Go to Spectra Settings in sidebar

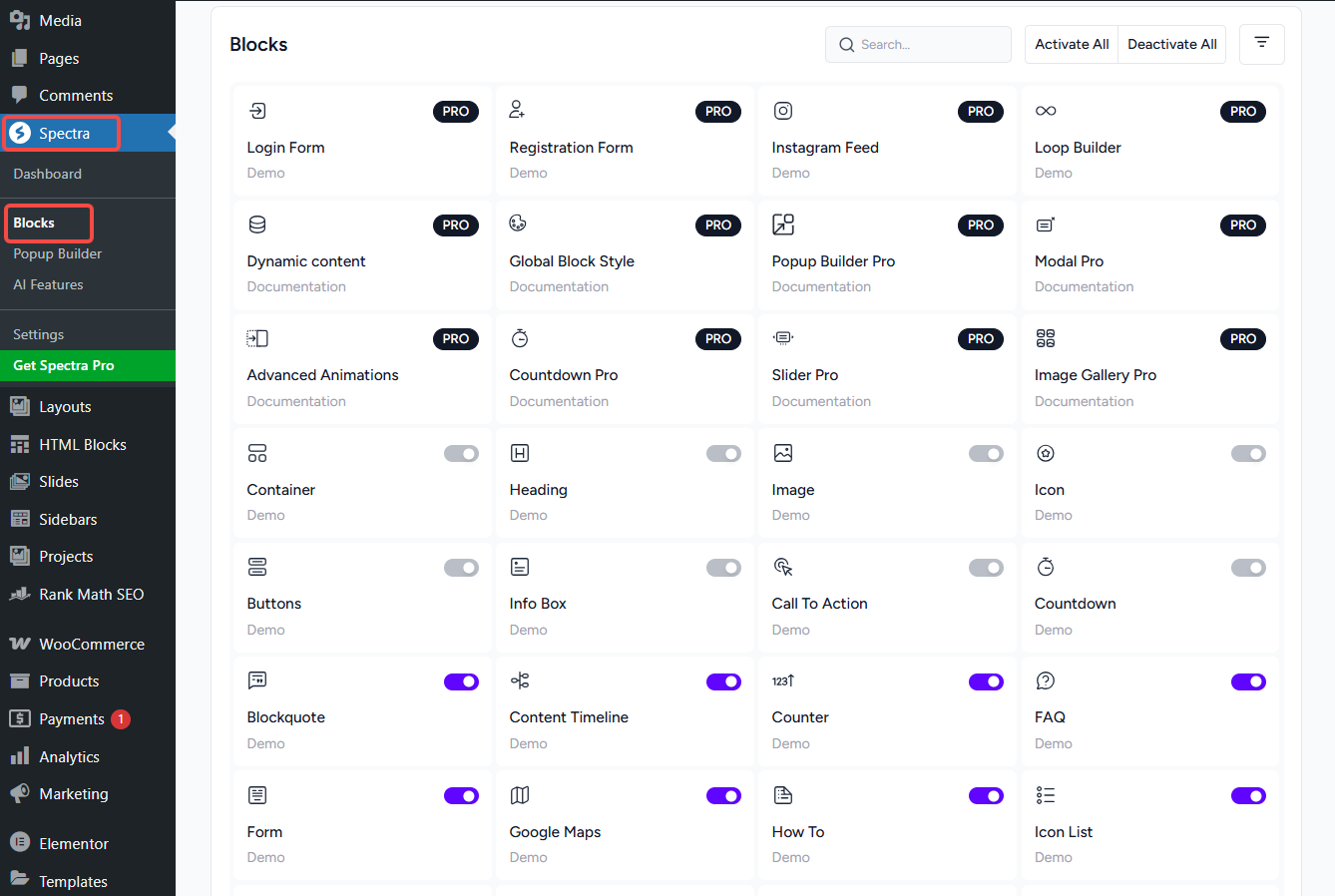[x=39, y=334]
